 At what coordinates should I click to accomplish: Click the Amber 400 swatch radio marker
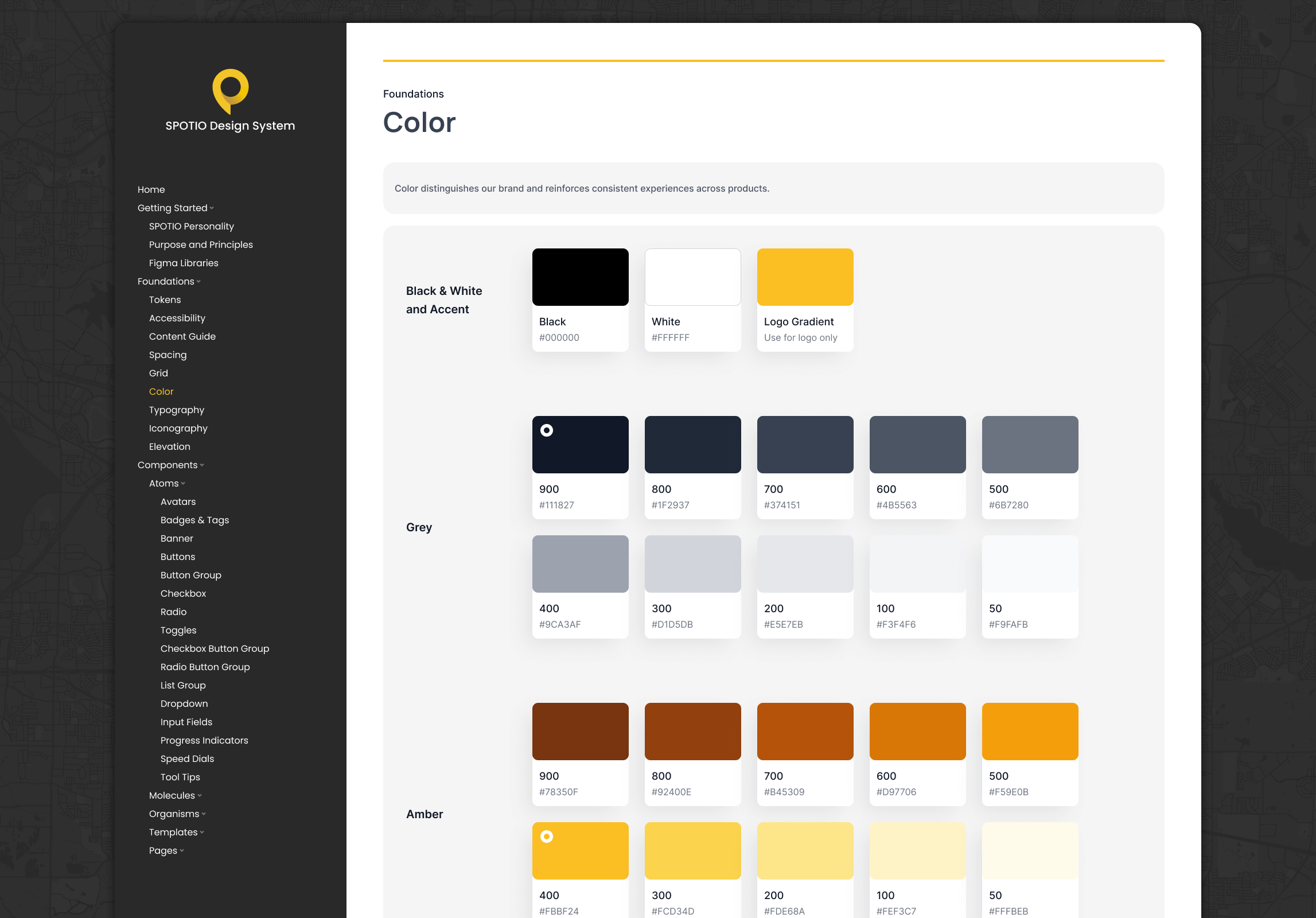547,837
